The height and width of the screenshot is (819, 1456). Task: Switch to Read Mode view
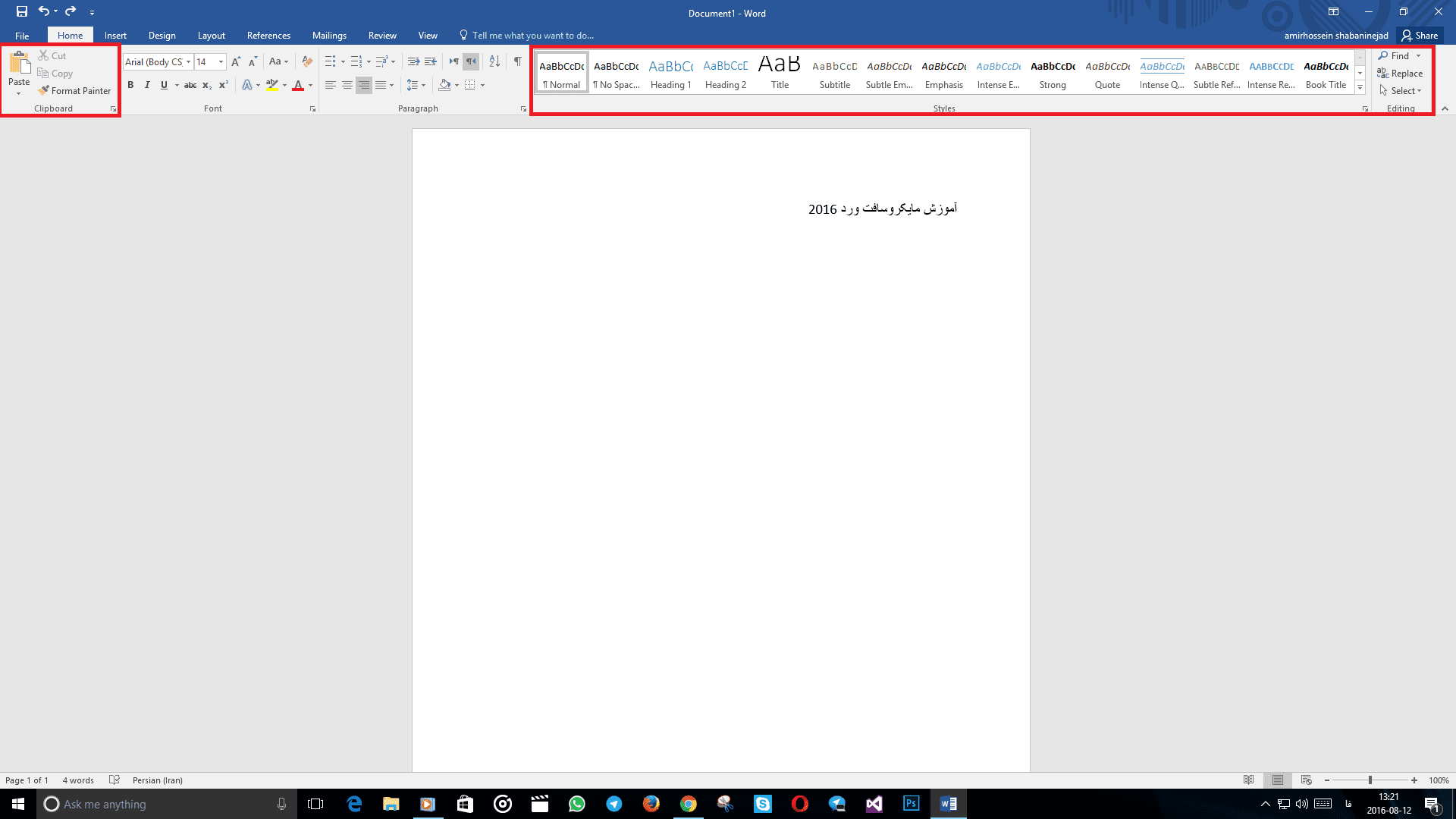pos(1249,780)
